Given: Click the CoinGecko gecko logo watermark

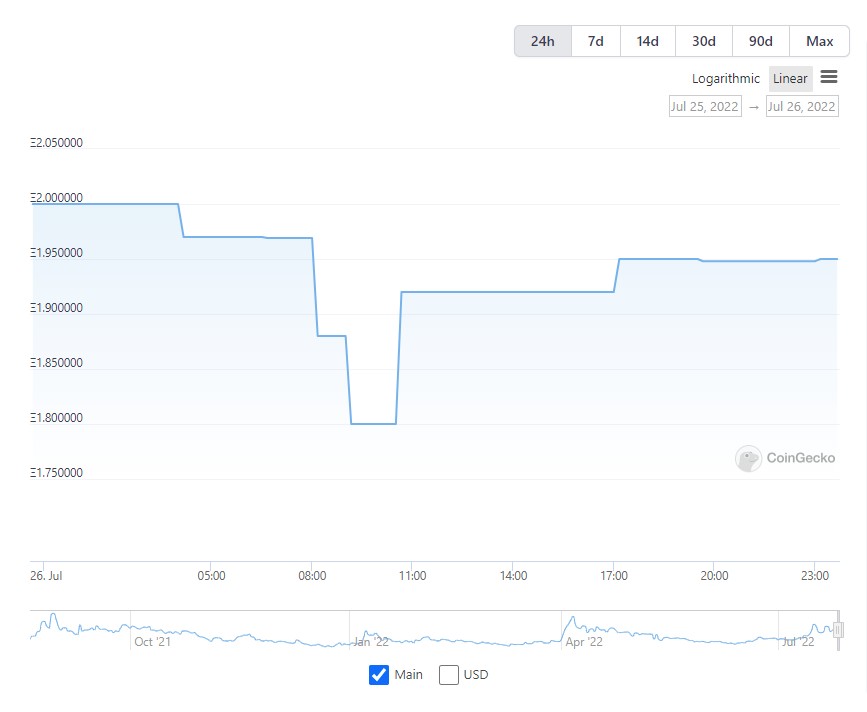Looking at the screenshot, I should coord(748,458).
